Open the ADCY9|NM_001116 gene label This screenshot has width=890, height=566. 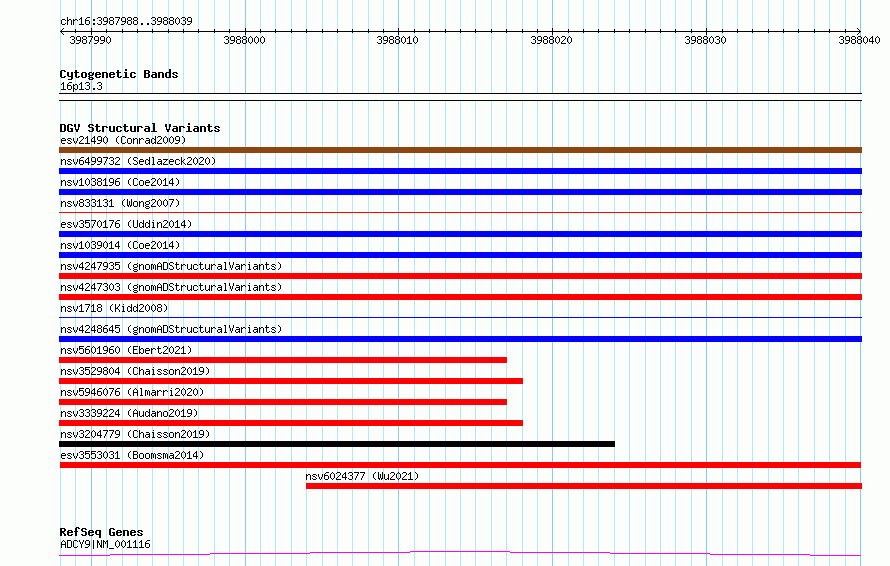tap(105, 544)
